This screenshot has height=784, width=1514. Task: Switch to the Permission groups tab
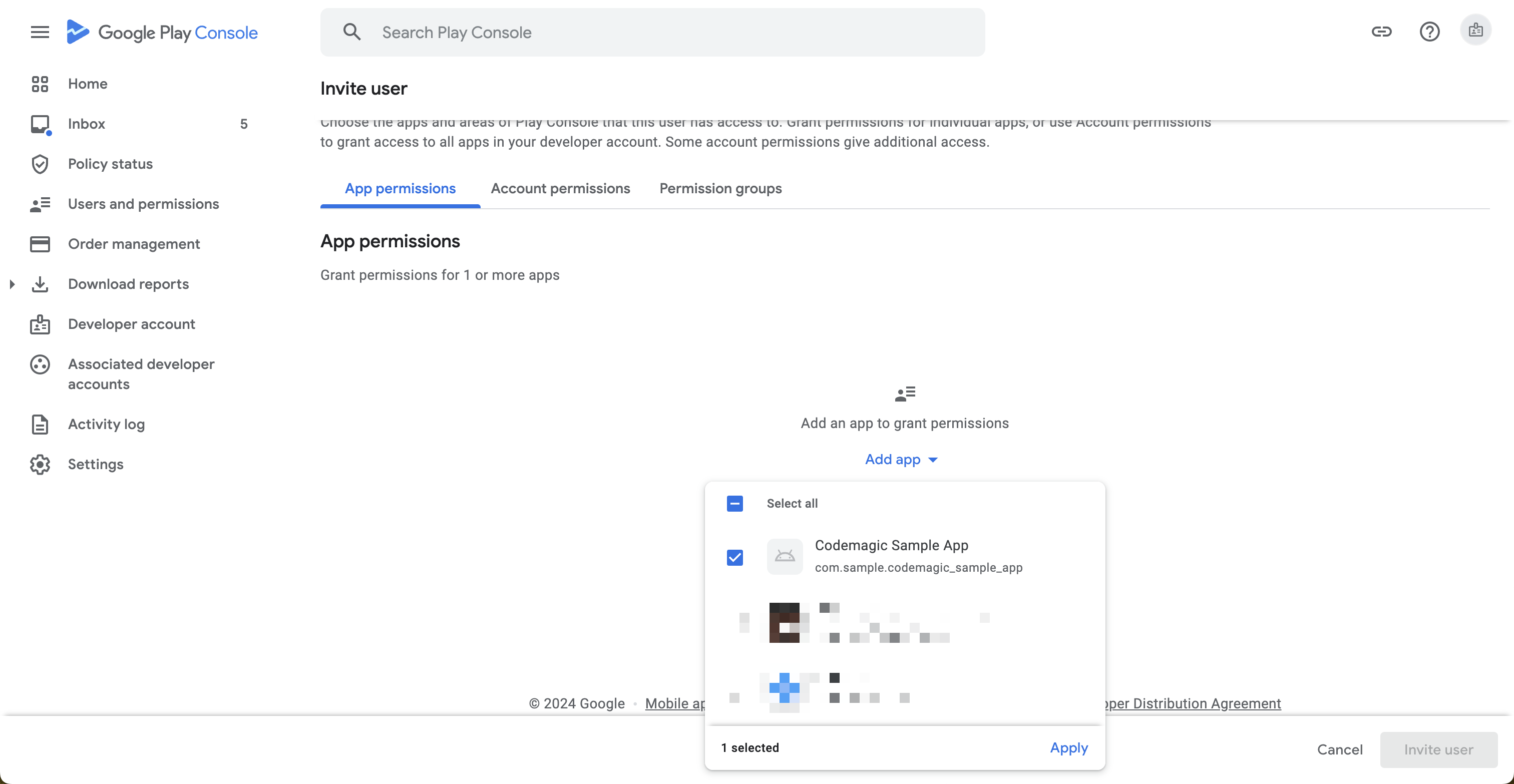[720, 188]
